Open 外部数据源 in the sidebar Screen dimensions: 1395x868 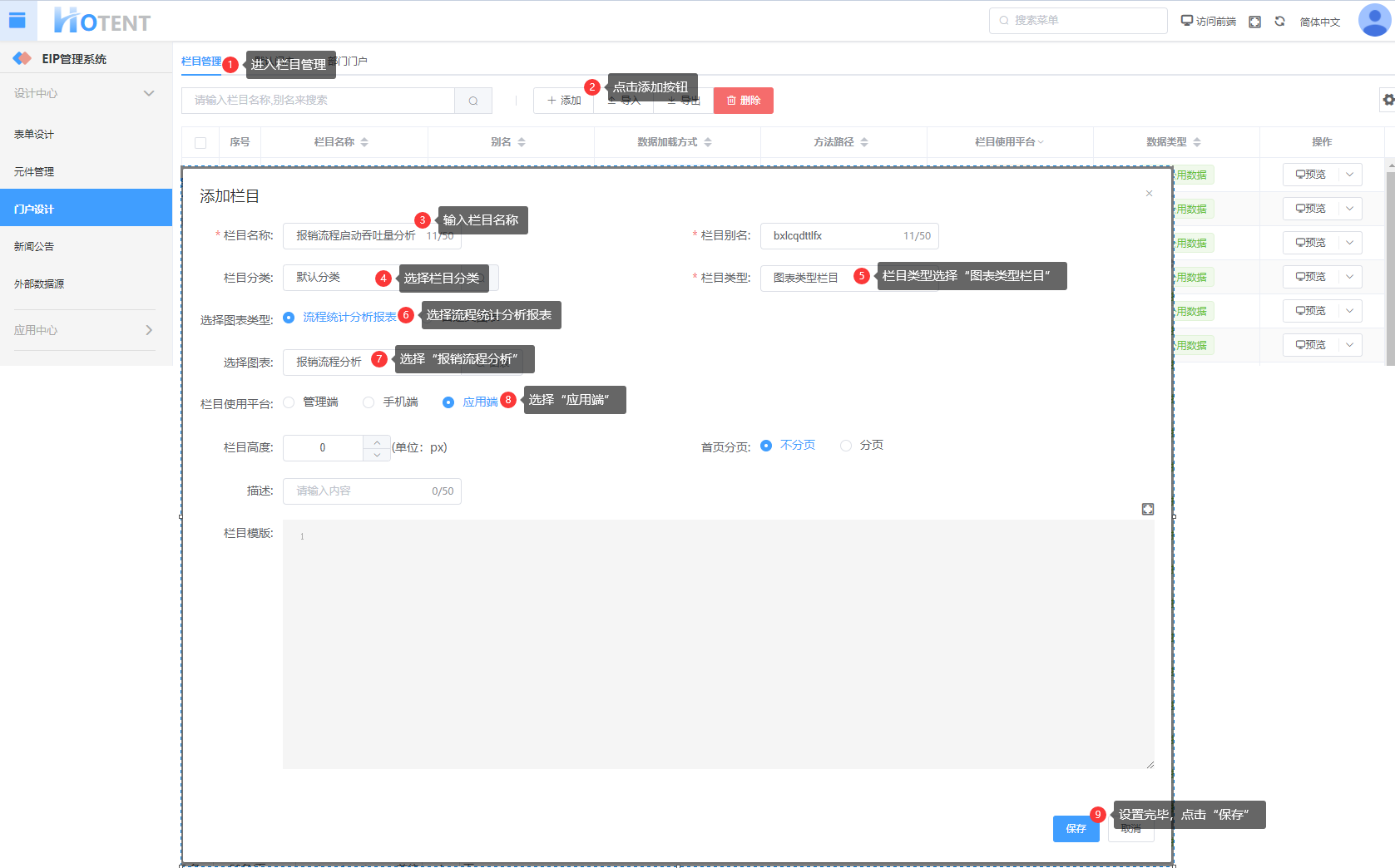(x=86, y=284)
